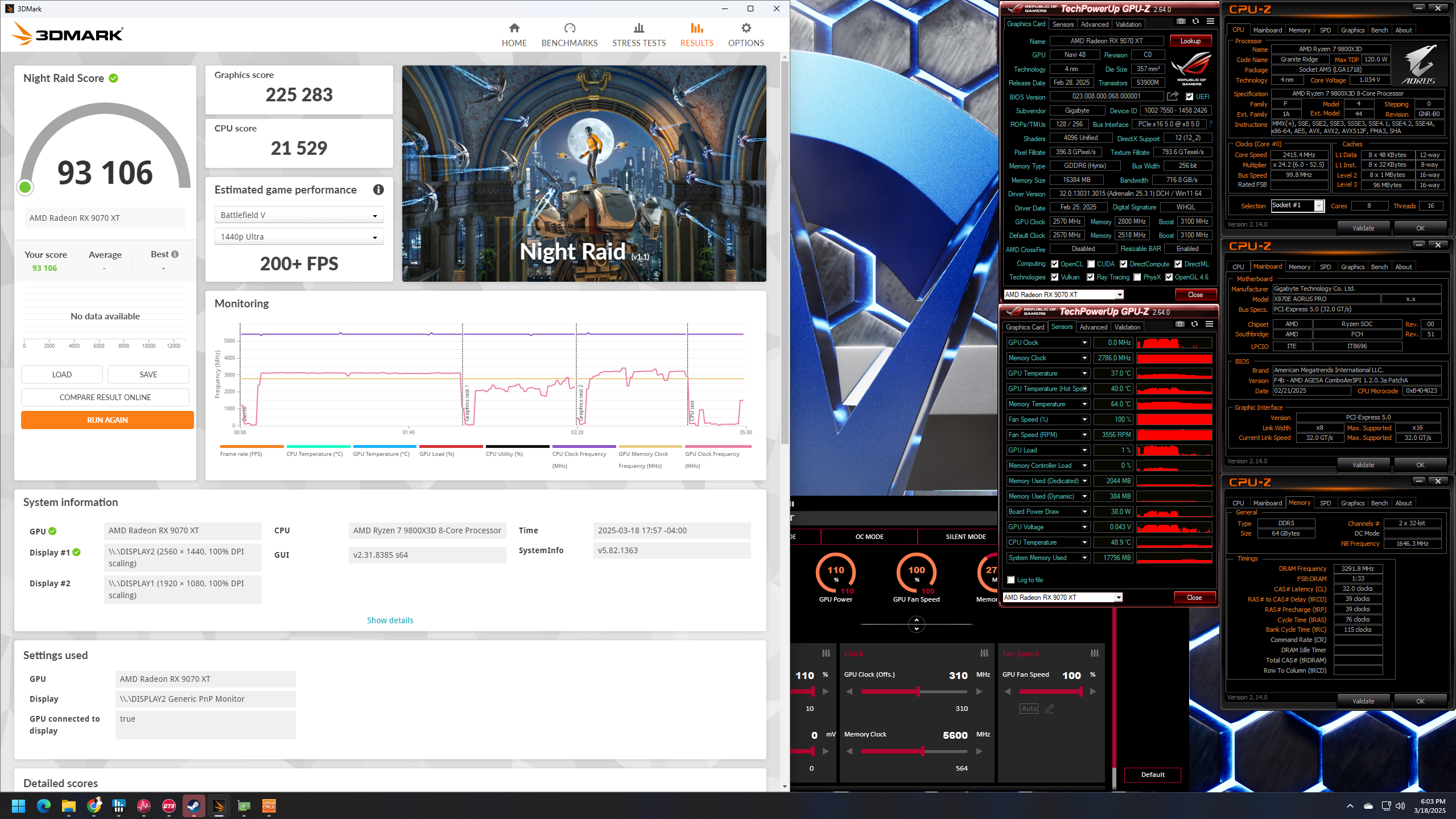The image size is (1456, 819).
Task: Toggle PhysX checkbox in GPU-Z
Action: click(x=1137, y=277)
